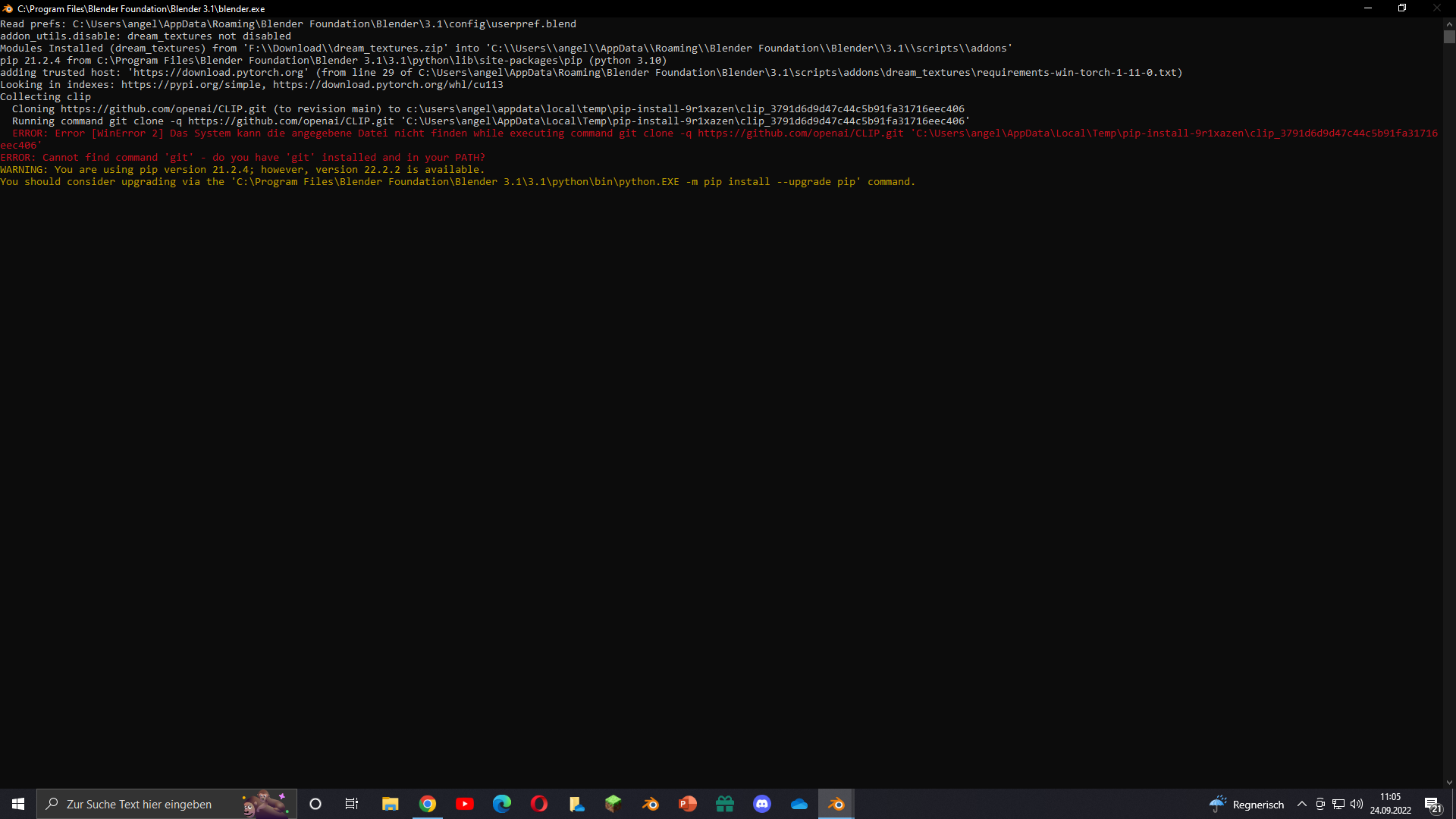Click the console scrollbar up arrow
Viewport: 1456px width, 819px height.
tap(1449, 24)
